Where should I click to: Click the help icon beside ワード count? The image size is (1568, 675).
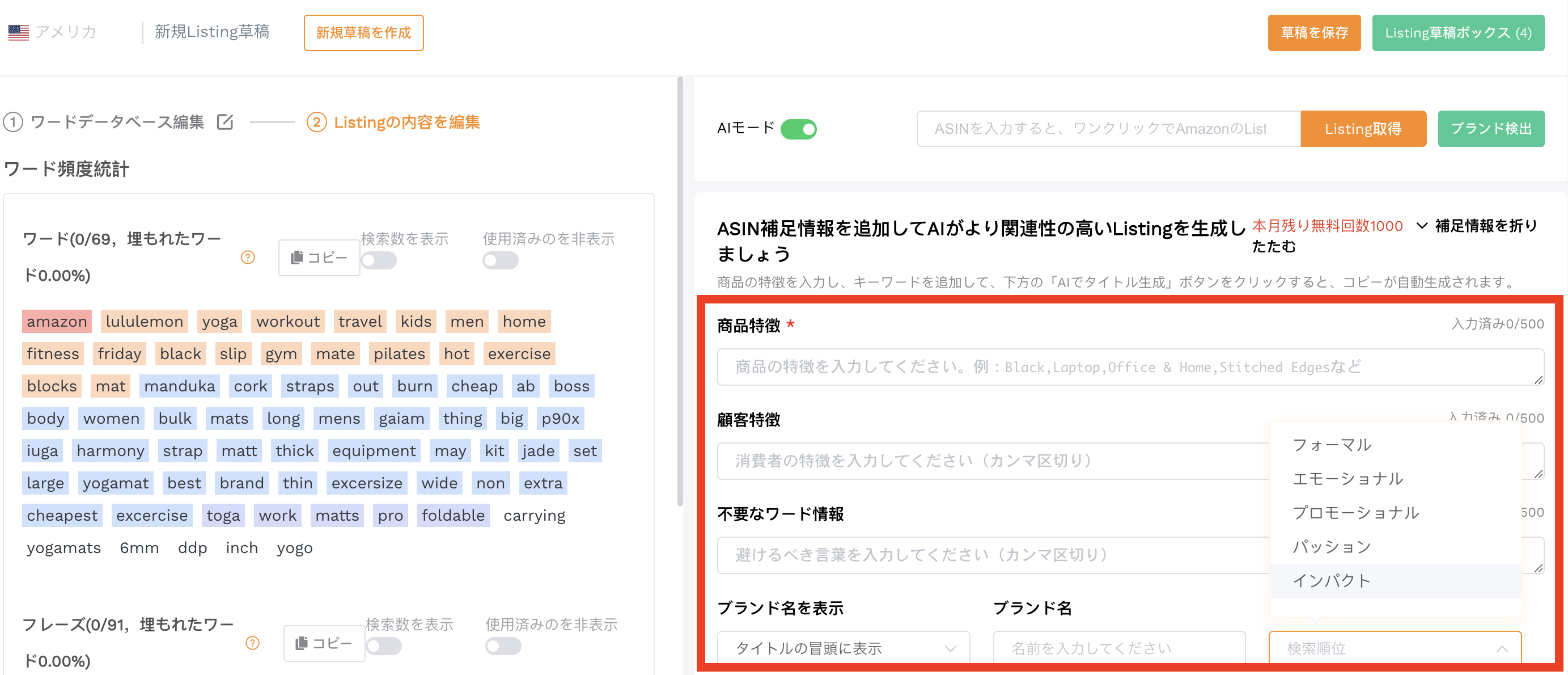pos(248,257)
